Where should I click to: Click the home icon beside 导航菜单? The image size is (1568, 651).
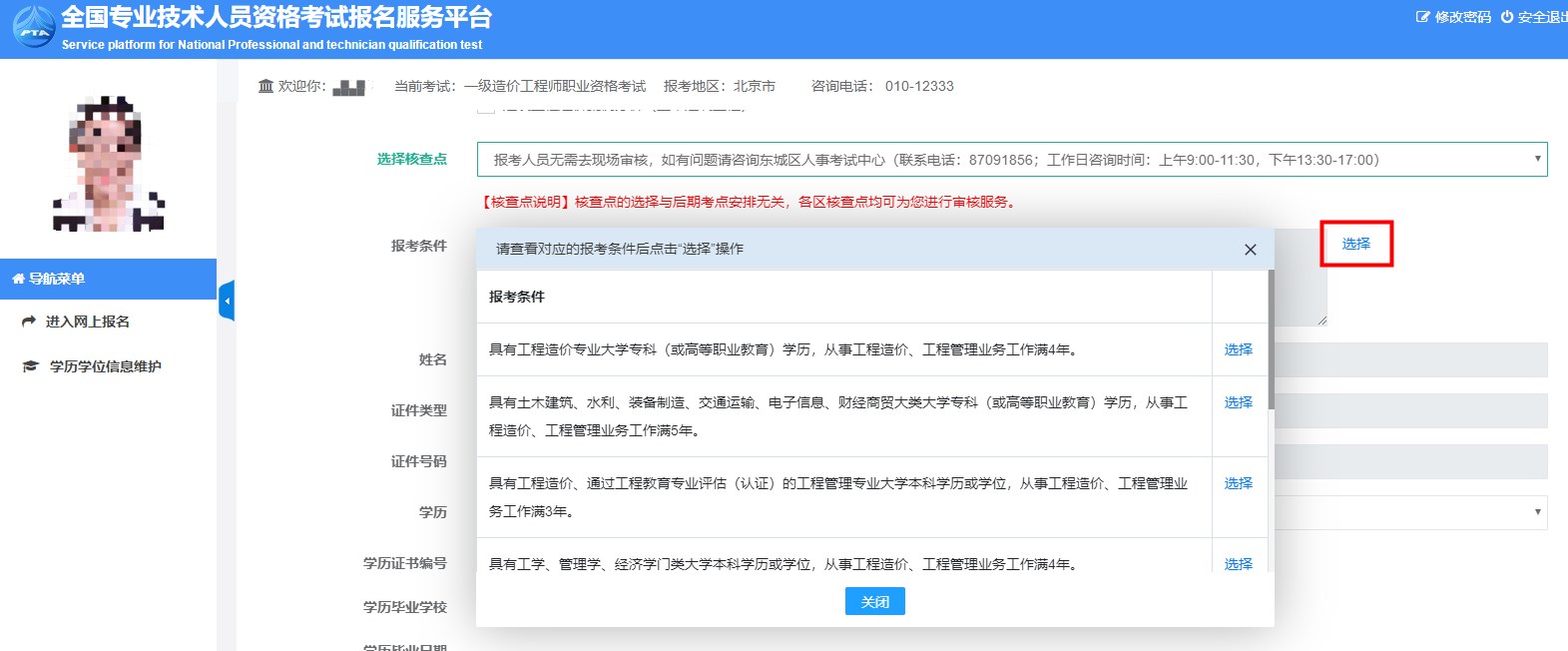point(18,280)
